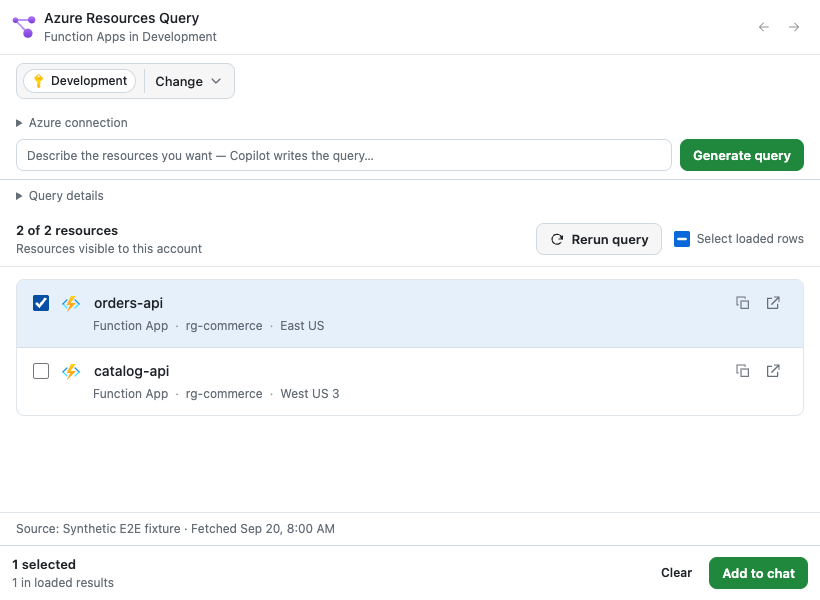Image resolution: width=820 pixels, height=600 pixels.
Task: Toggle the Select loaded rows checkbox
Action: [x=681, y=239]
